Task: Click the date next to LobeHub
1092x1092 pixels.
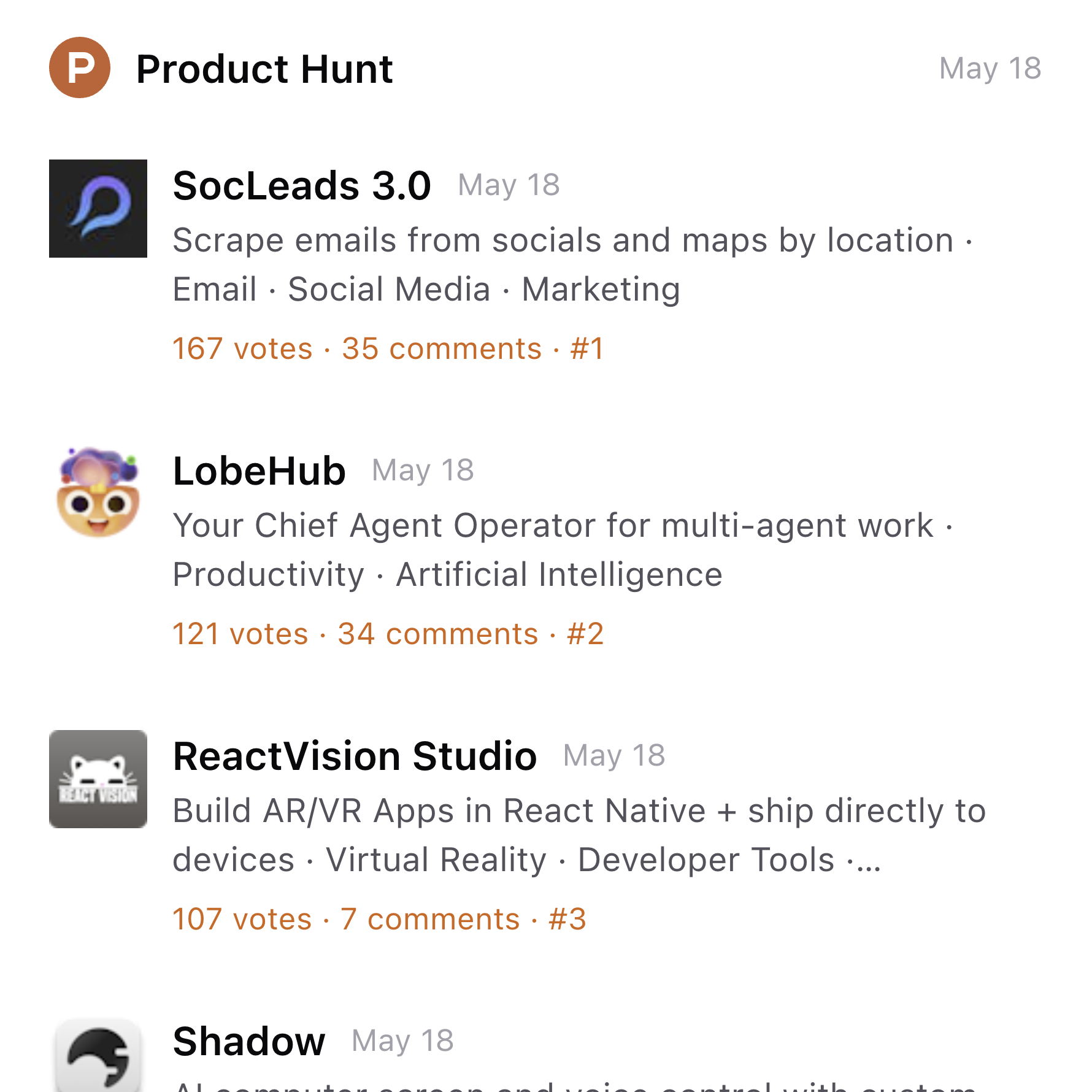Action: 423,471
